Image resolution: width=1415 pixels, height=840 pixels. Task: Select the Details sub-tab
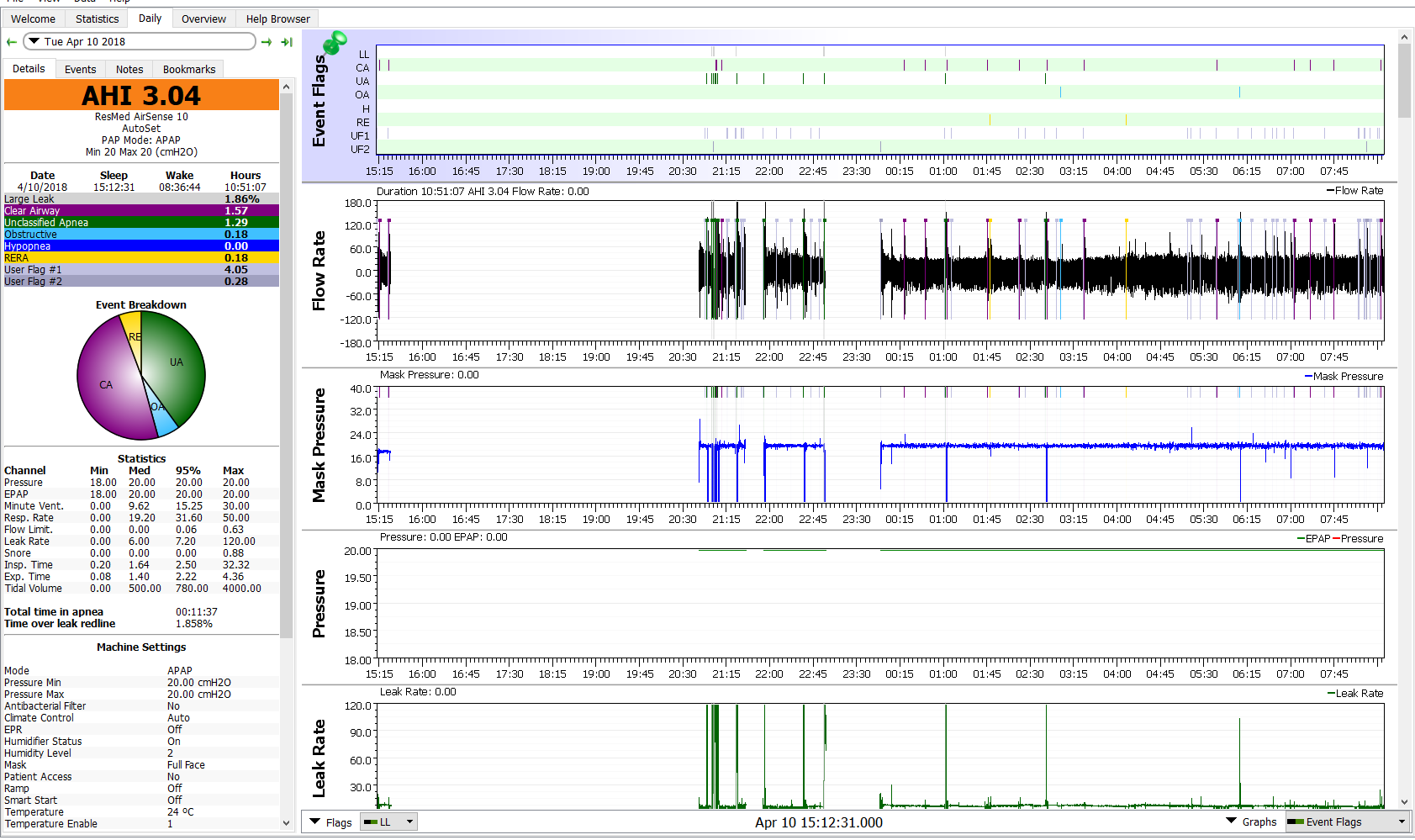pos(29,69)
